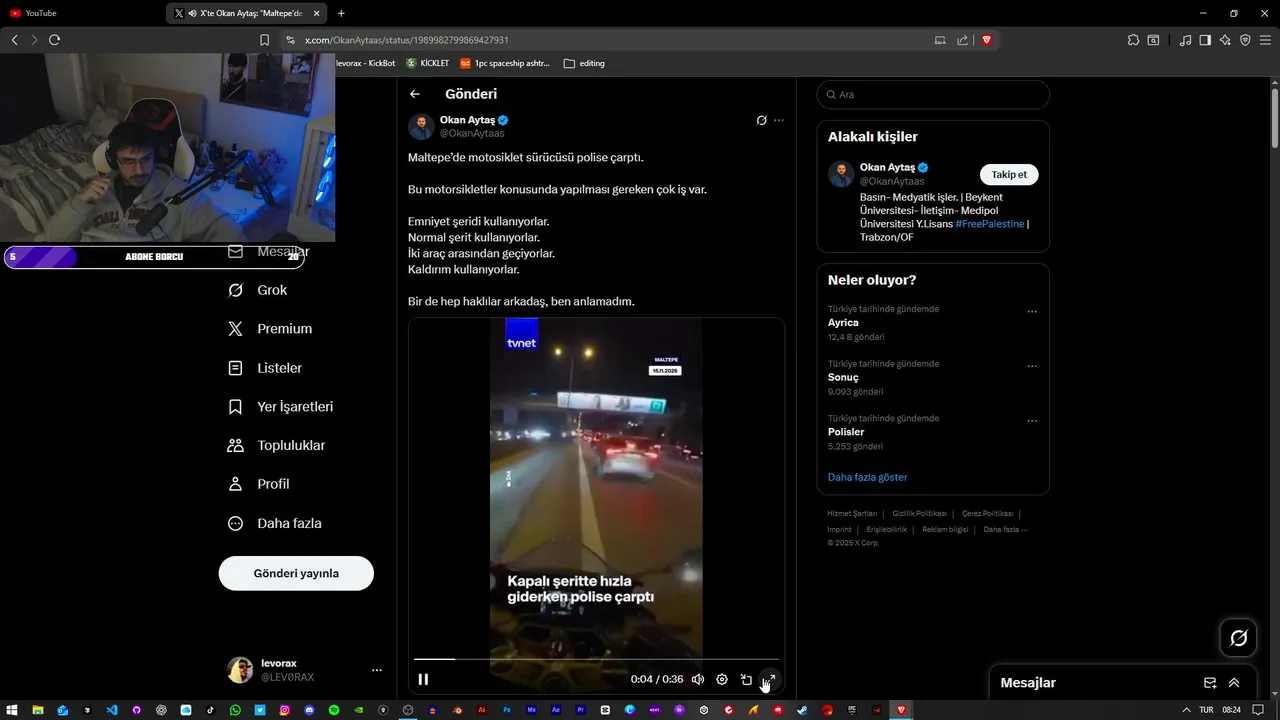The width and height of the screenshot is (1280, 720).
Task: Open Okan Aytaş avatar on the post
Action: [421, 126]
